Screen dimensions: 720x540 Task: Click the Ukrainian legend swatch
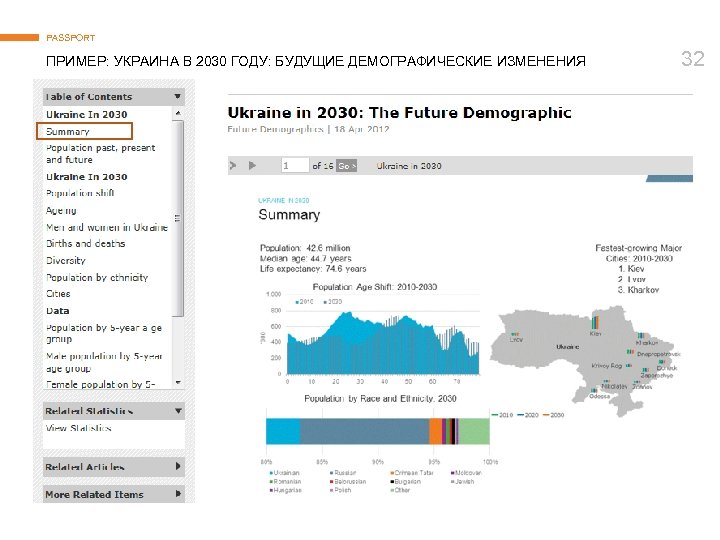tap(271, 472)
